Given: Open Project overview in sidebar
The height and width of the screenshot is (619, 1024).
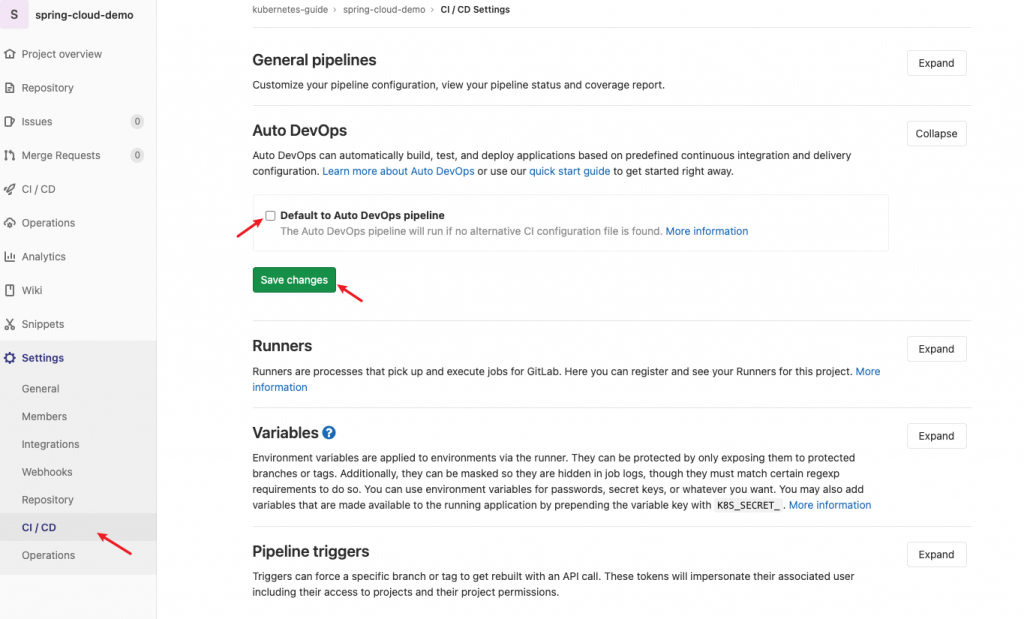Looking at the screenshot, I should click(x=61, y=54).
